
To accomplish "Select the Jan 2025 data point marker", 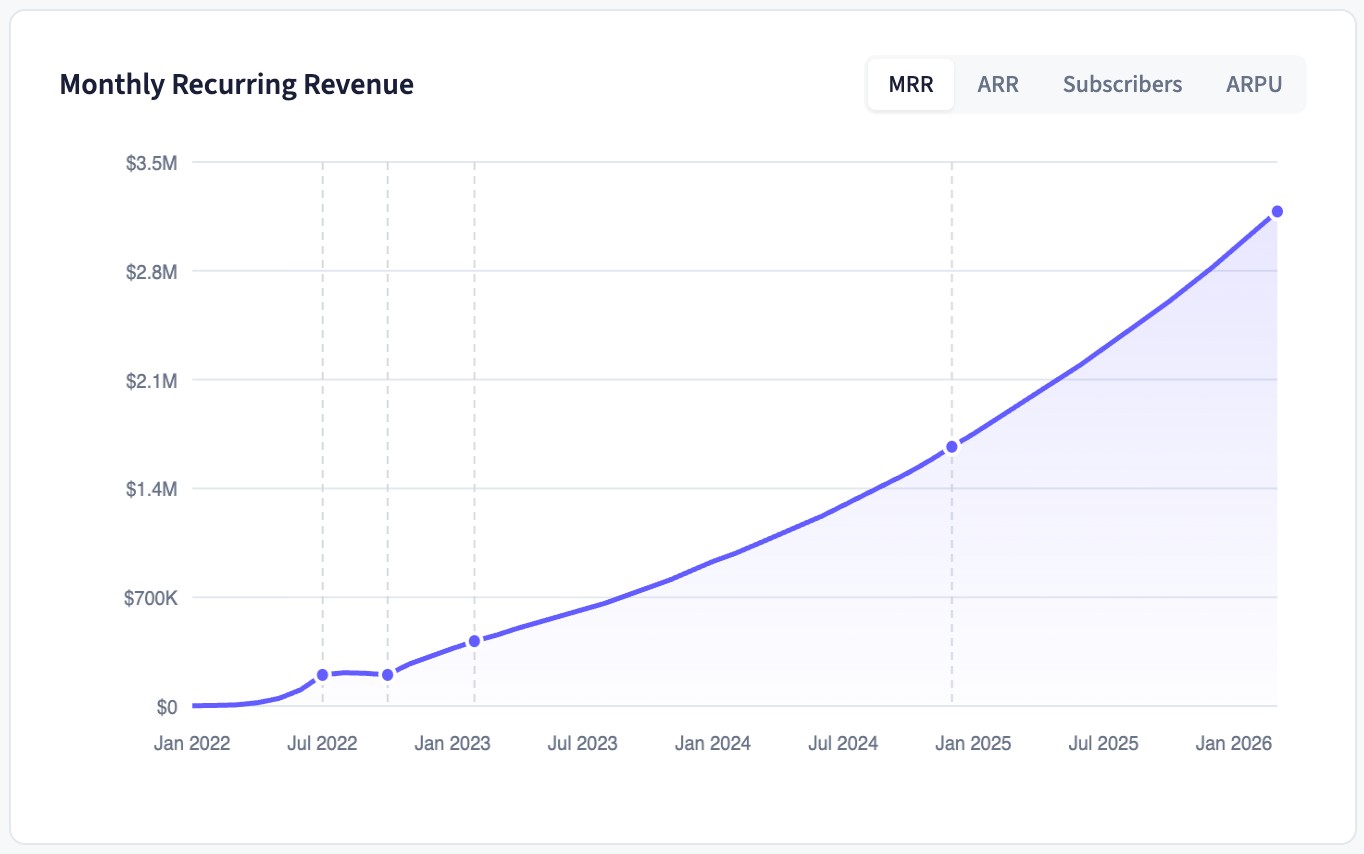I will tap(951, 447).
